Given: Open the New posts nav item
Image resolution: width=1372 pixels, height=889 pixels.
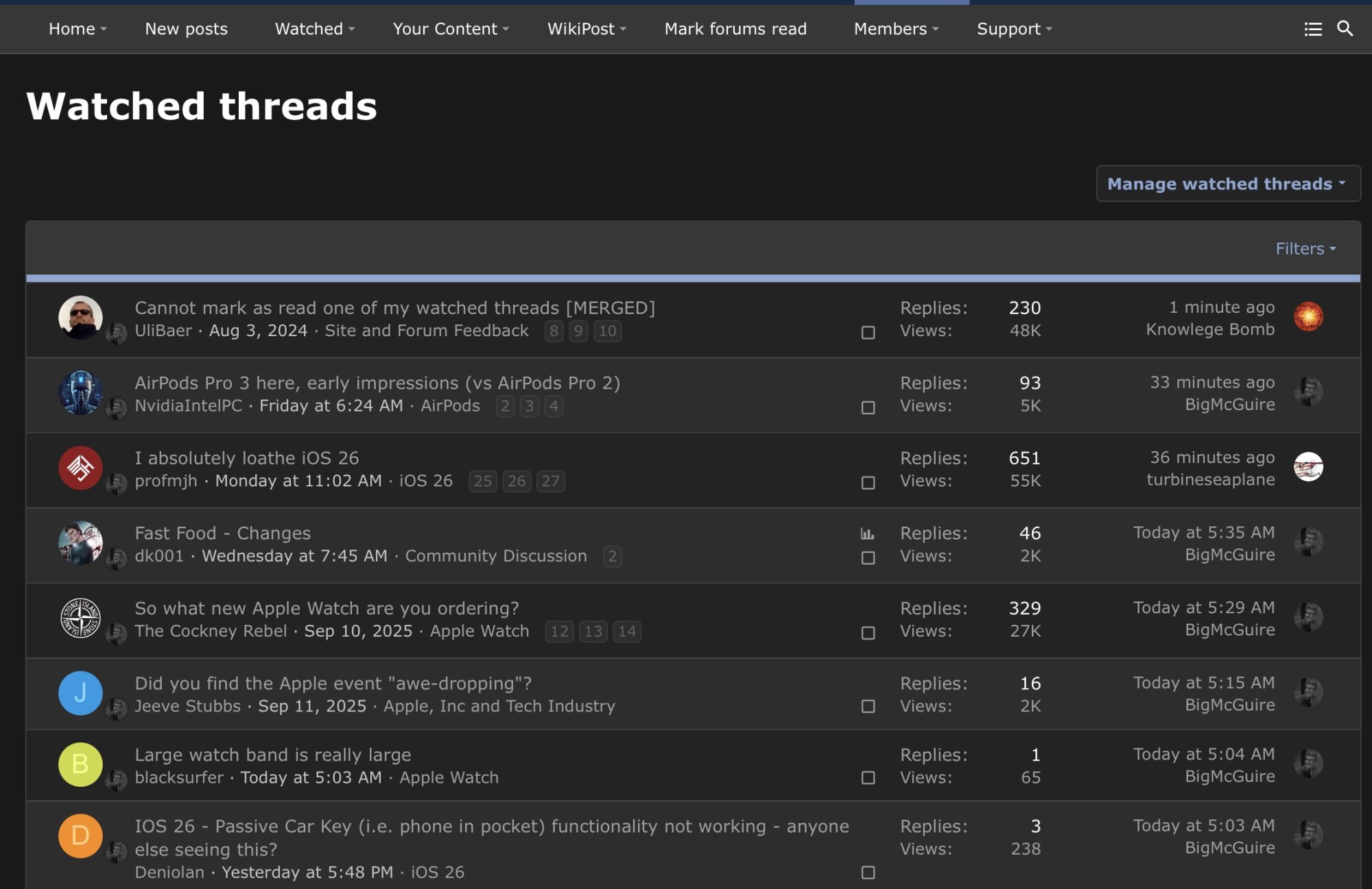Looking at the screenshot, I should 186,29.
